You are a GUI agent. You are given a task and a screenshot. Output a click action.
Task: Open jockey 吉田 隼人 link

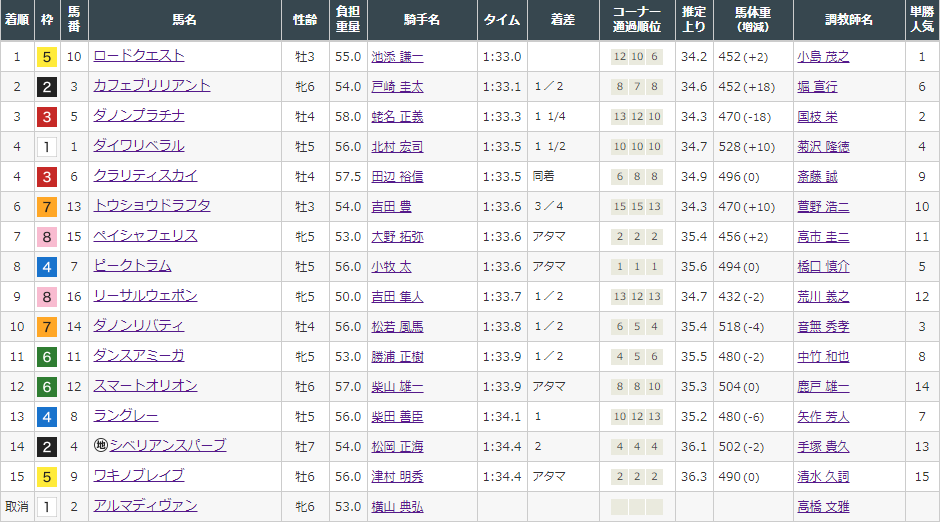pyautogui.click(x=397, y=297)
